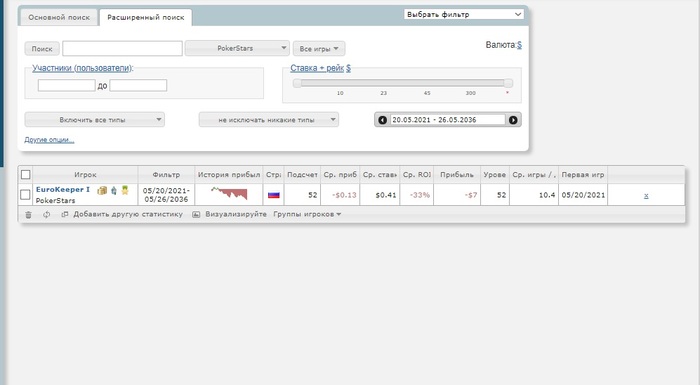Viewport: 700px width, 385px height.
Task: Click the yellow medal icon beside EuroKeeper I
Action: coord(125,190)
